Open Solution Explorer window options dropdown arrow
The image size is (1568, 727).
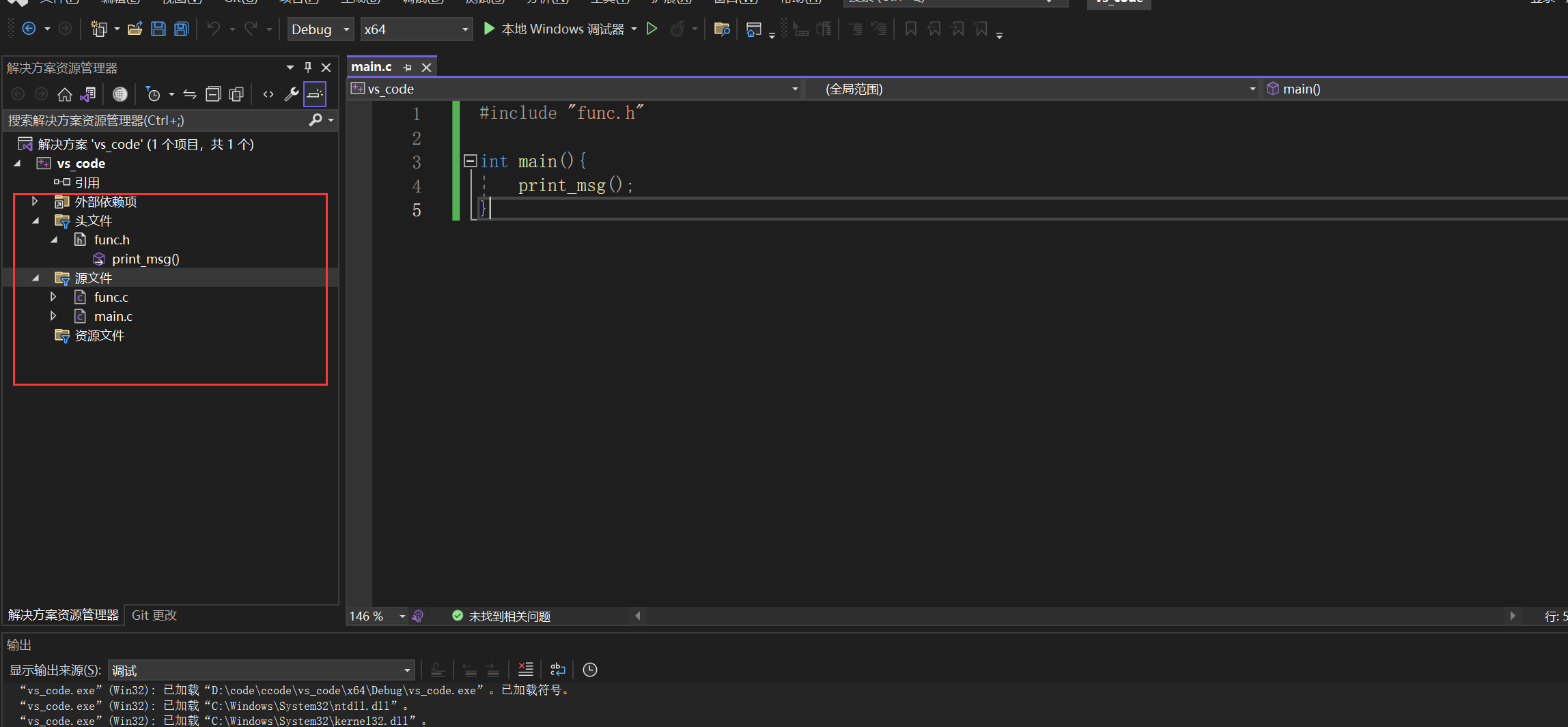point(290,67)
